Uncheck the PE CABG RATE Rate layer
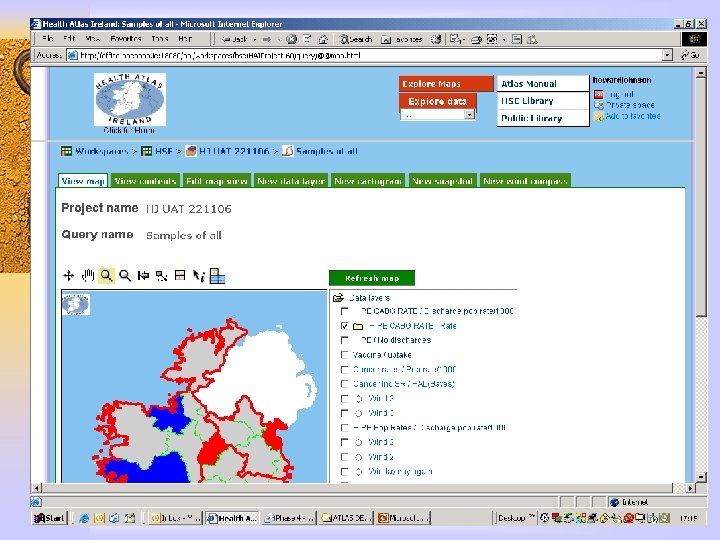Viewport: 720px width, 540px height. pyautogui.click(x=344, y=326)
